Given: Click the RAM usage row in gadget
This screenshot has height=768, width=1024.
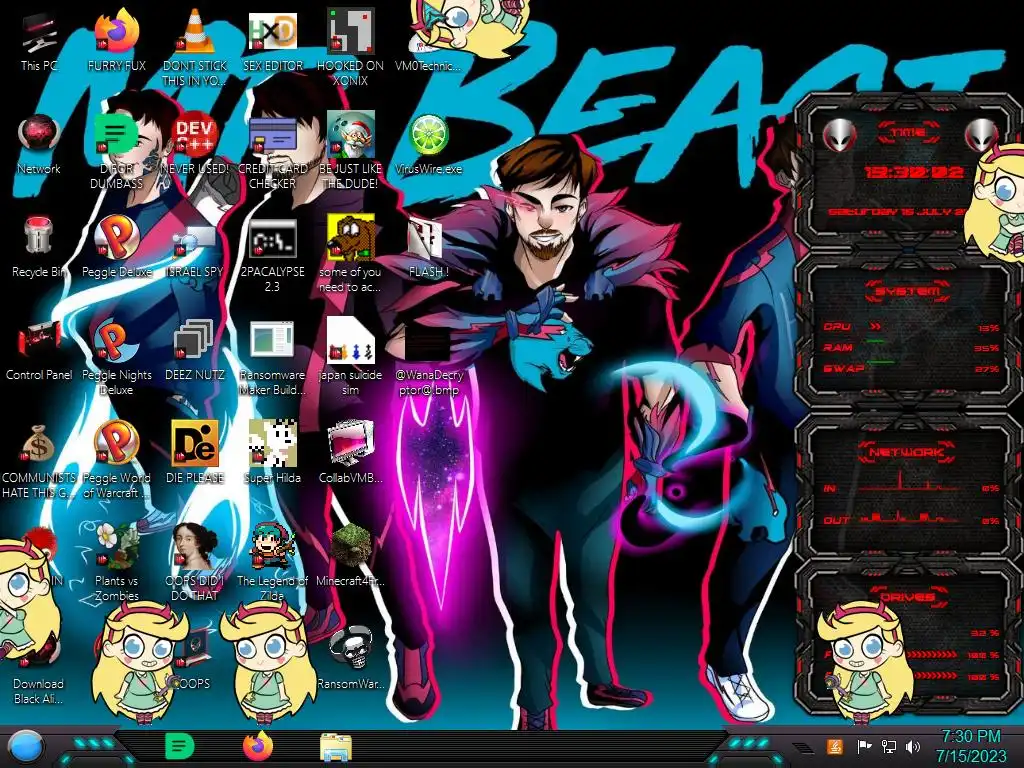Looking at the screenshot, I should (911, 347).
